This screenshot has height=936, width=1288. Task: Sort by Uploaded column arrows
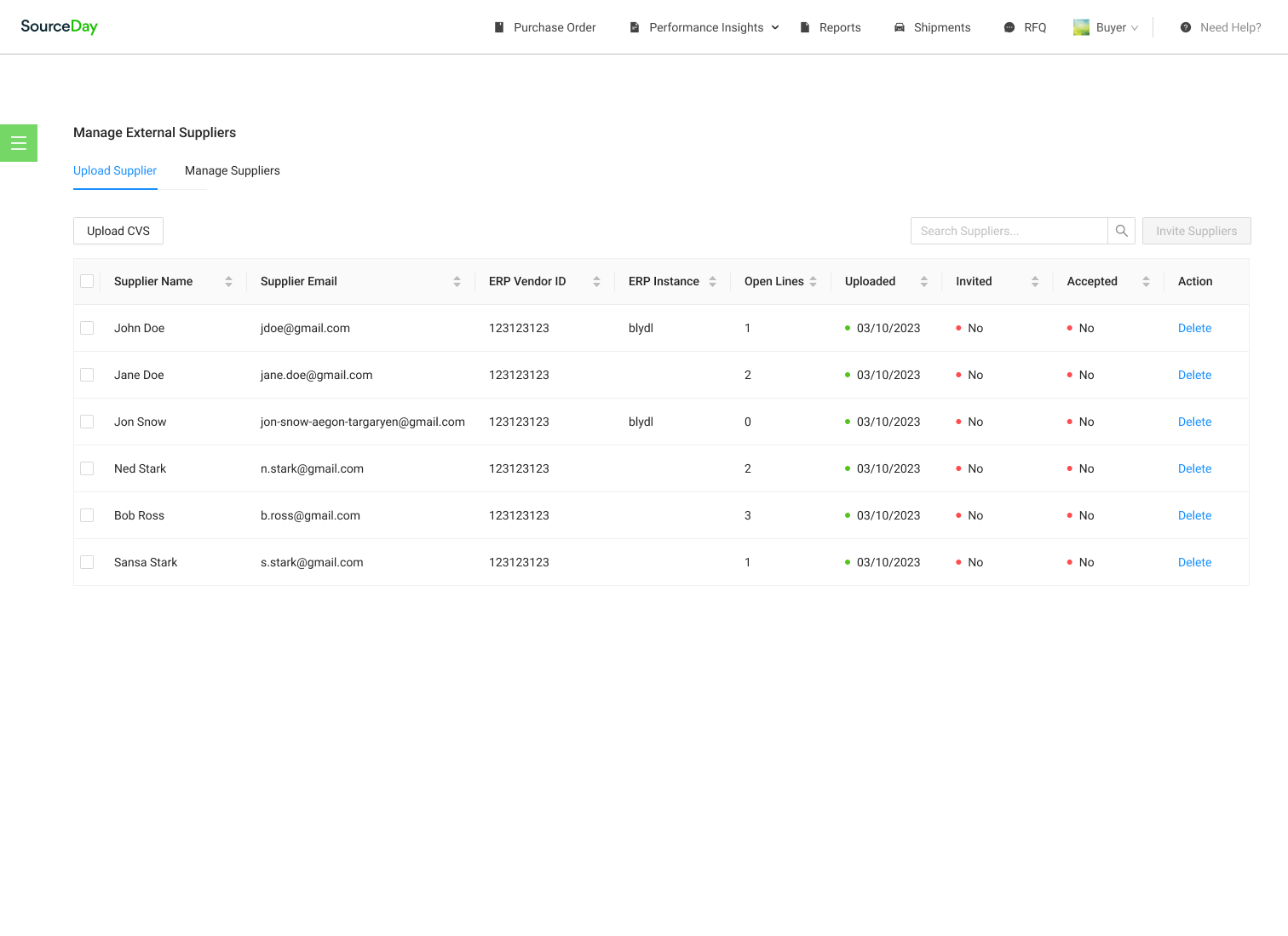tap(923, 281)
